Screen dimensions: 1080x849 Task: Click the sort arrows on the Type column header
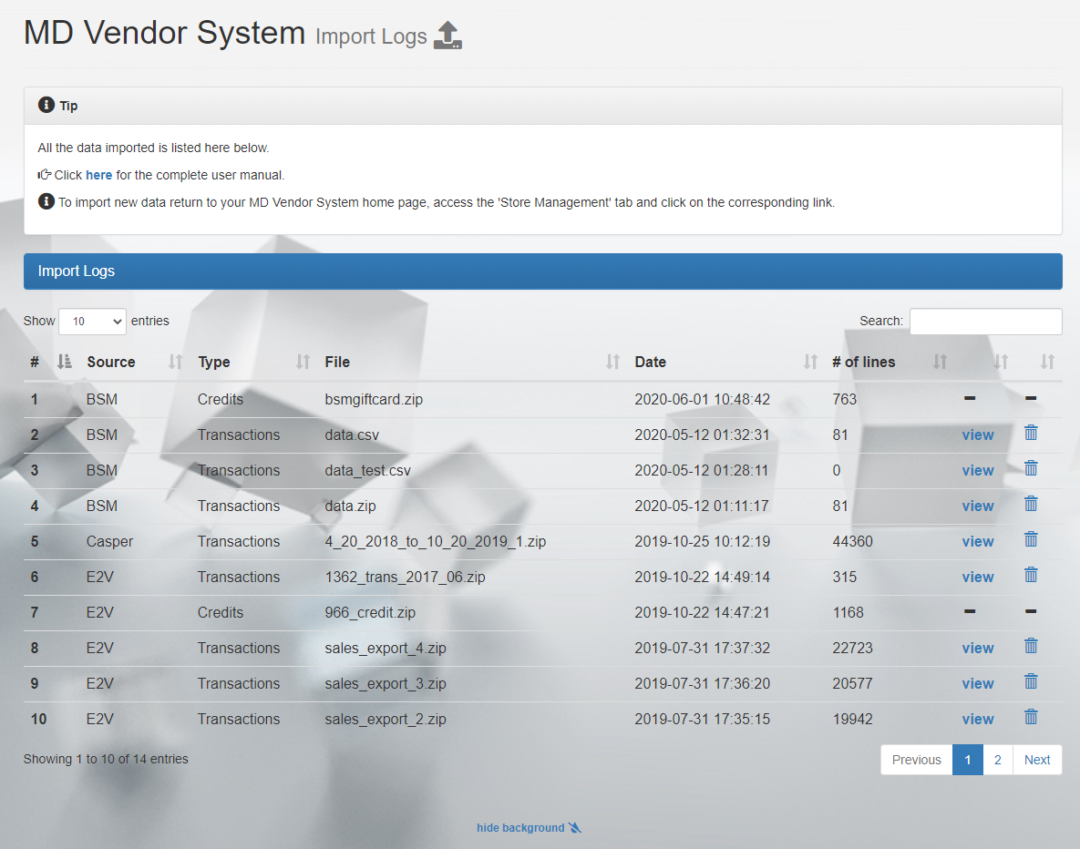click(x=299, y=361)
